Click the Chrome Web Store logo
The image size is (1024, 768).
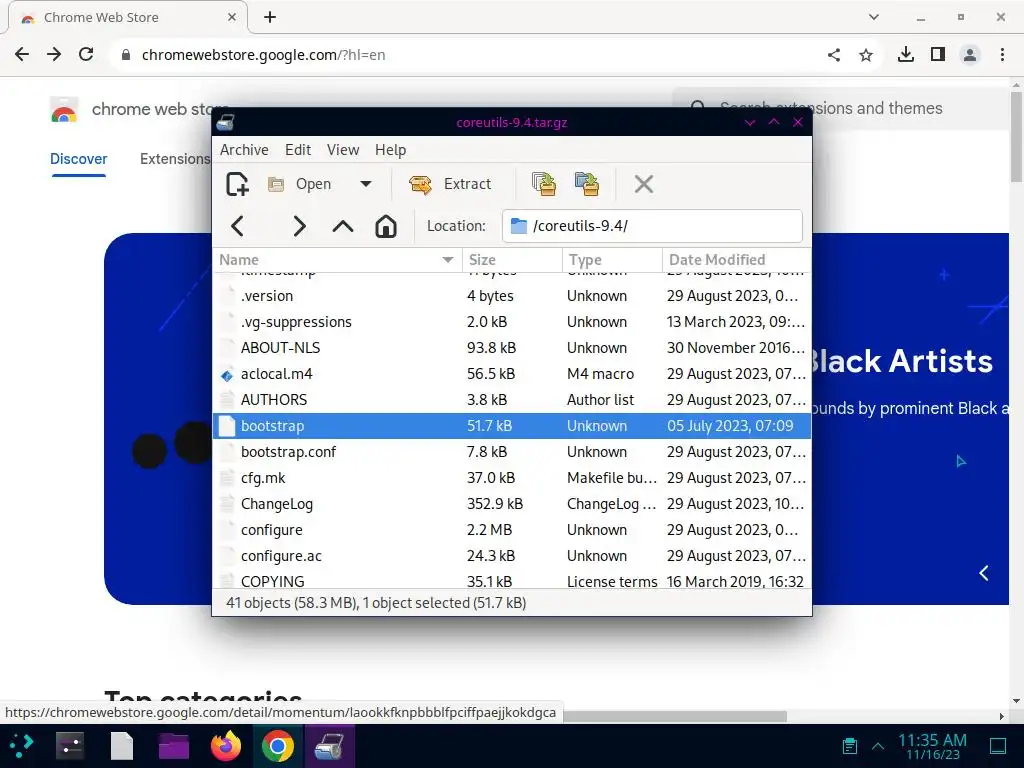[x=64, y=109]
